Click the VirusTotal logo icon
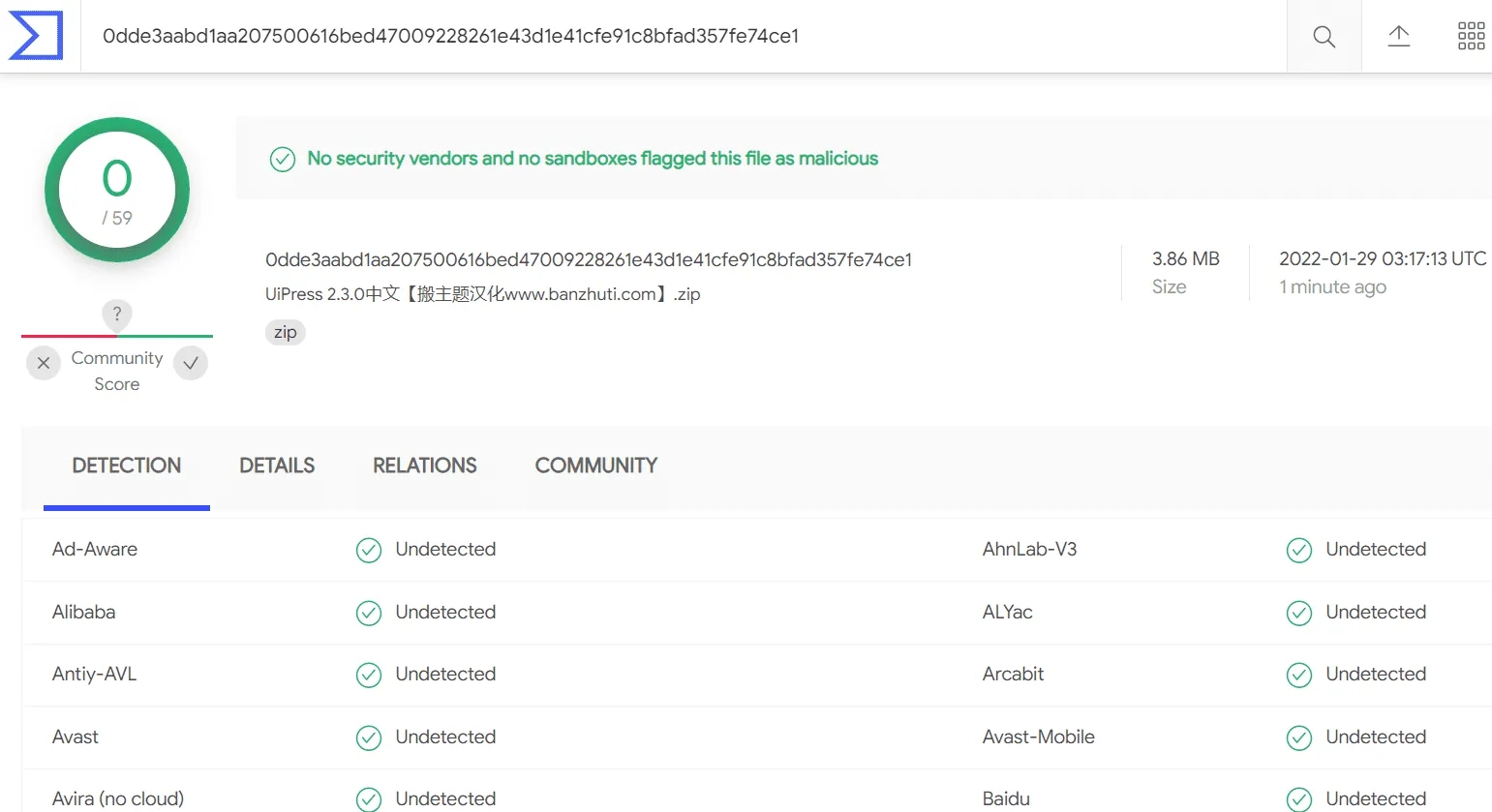1492x812 pixels. (x=36, y=36)
